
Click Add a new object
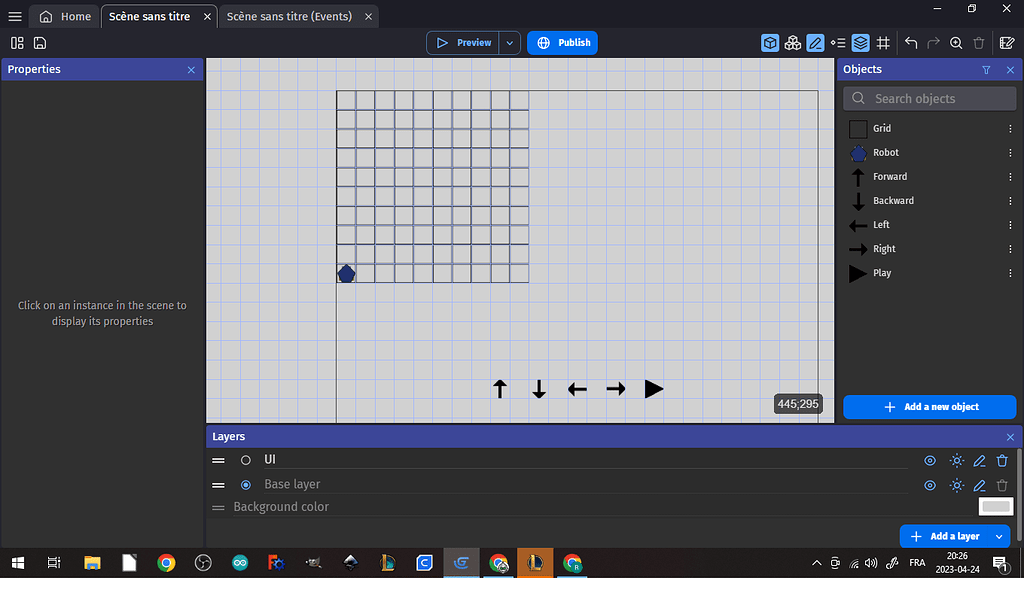[x=929, y=407]
